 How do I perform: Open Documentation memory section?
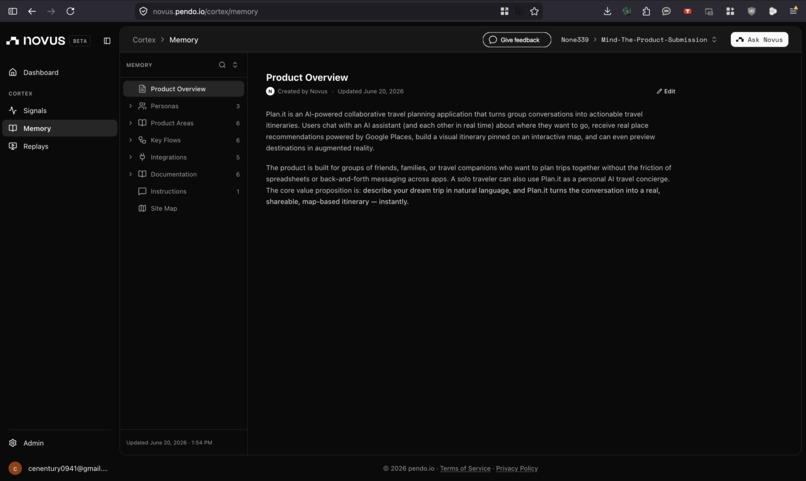[x=183, y=174]
